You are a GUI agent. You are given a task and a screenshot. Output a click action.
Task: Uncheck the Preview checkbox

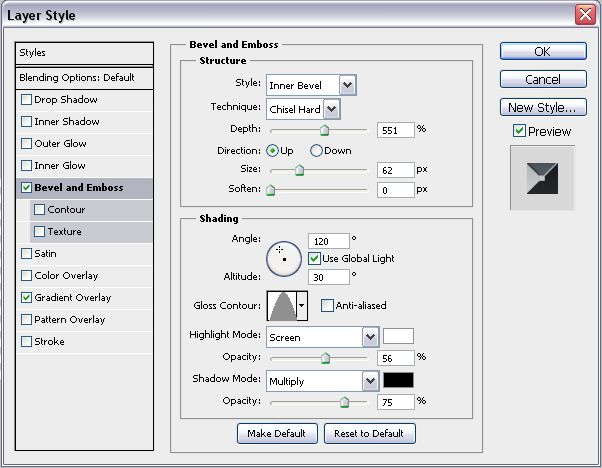coord(518,131)
